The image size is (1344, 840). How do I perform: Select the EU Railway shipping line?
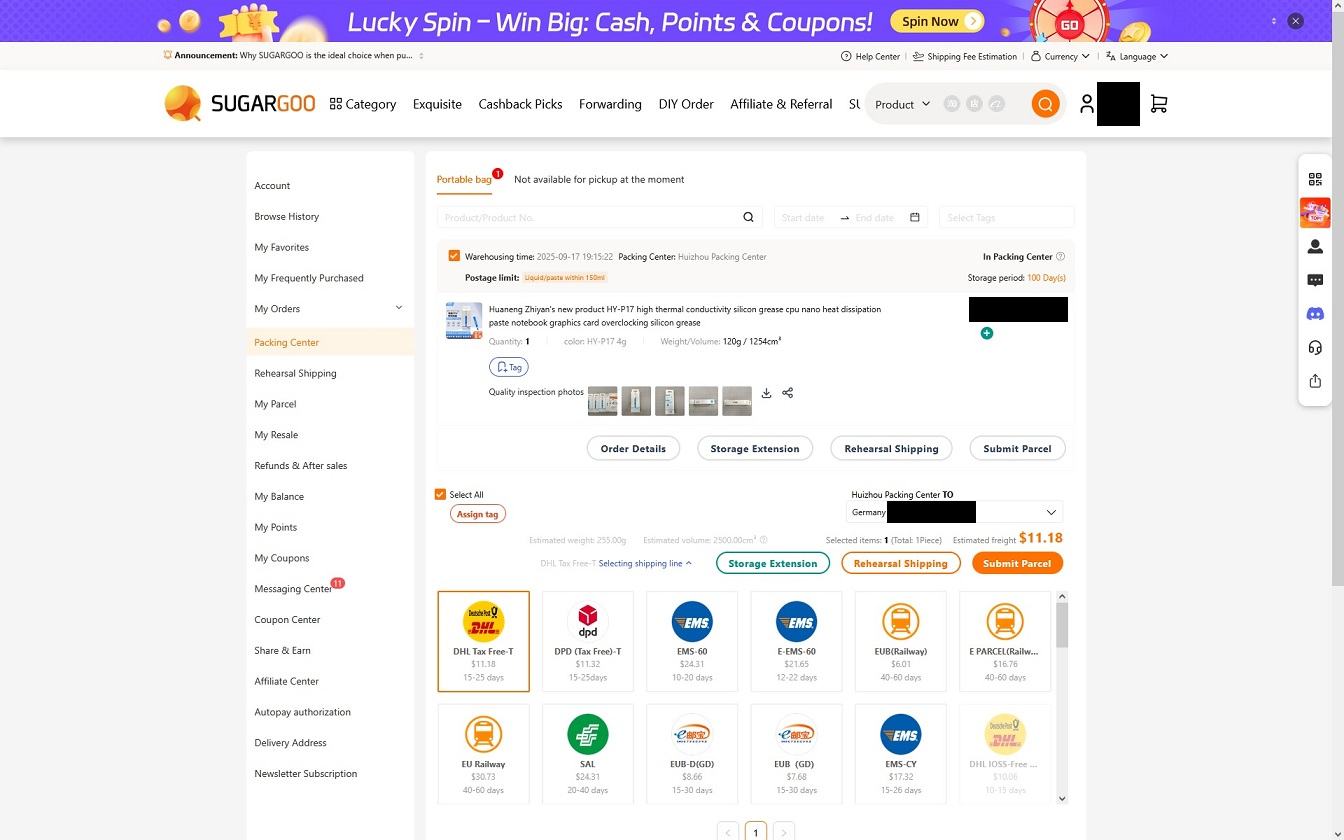[x=484, y=753]
